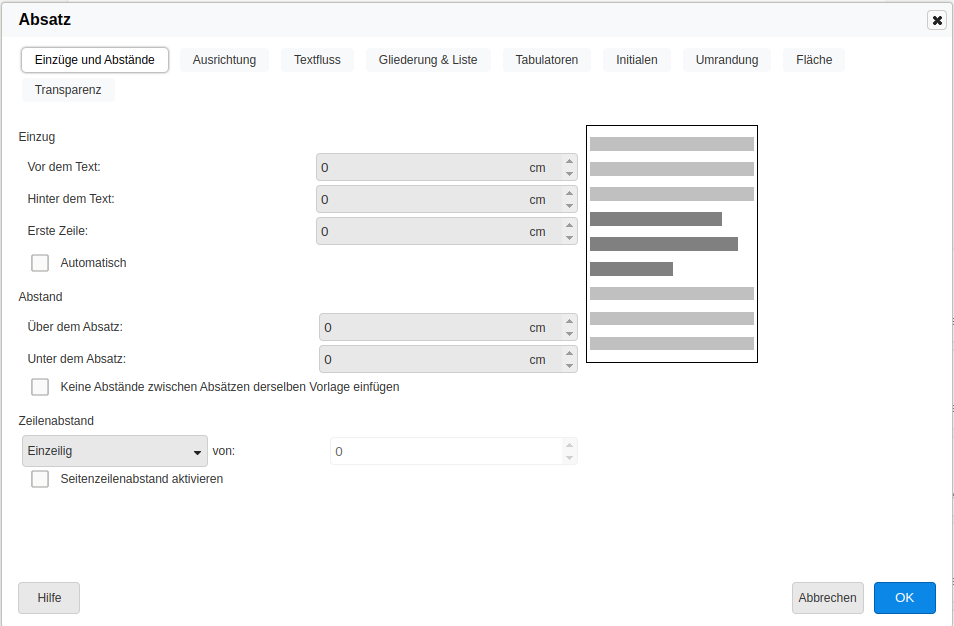954x626 pixels.
Task: Enable Seitenzeilenabstand aktivieren checkbox
Action: coord(40,479)
